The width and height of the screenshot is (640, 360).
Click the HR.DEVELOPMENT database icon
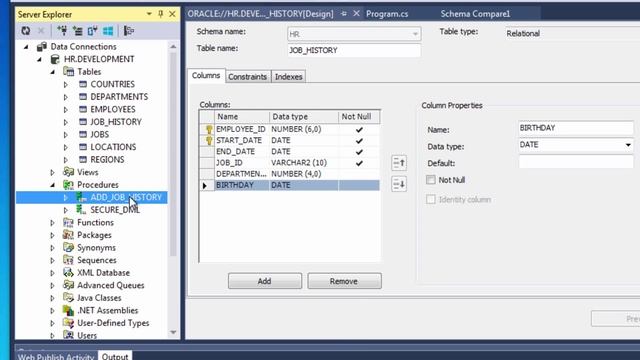(x=55, y=59)
